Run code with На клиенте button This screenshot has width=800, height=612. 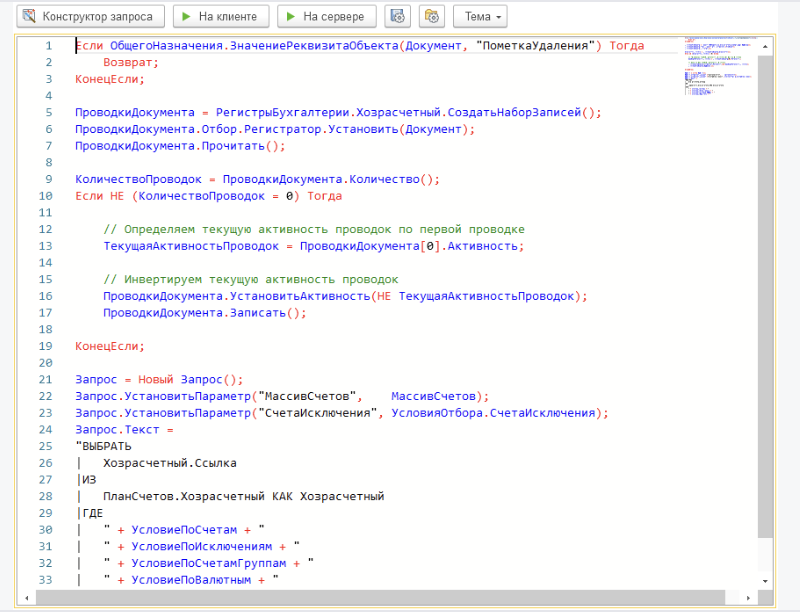221,17
